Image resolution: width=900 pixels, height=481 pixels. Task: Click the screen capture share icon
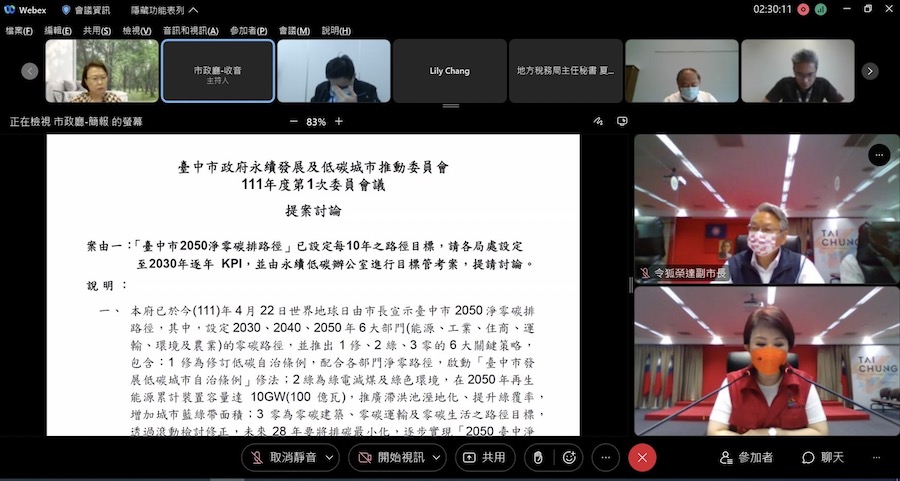(622, 121)
